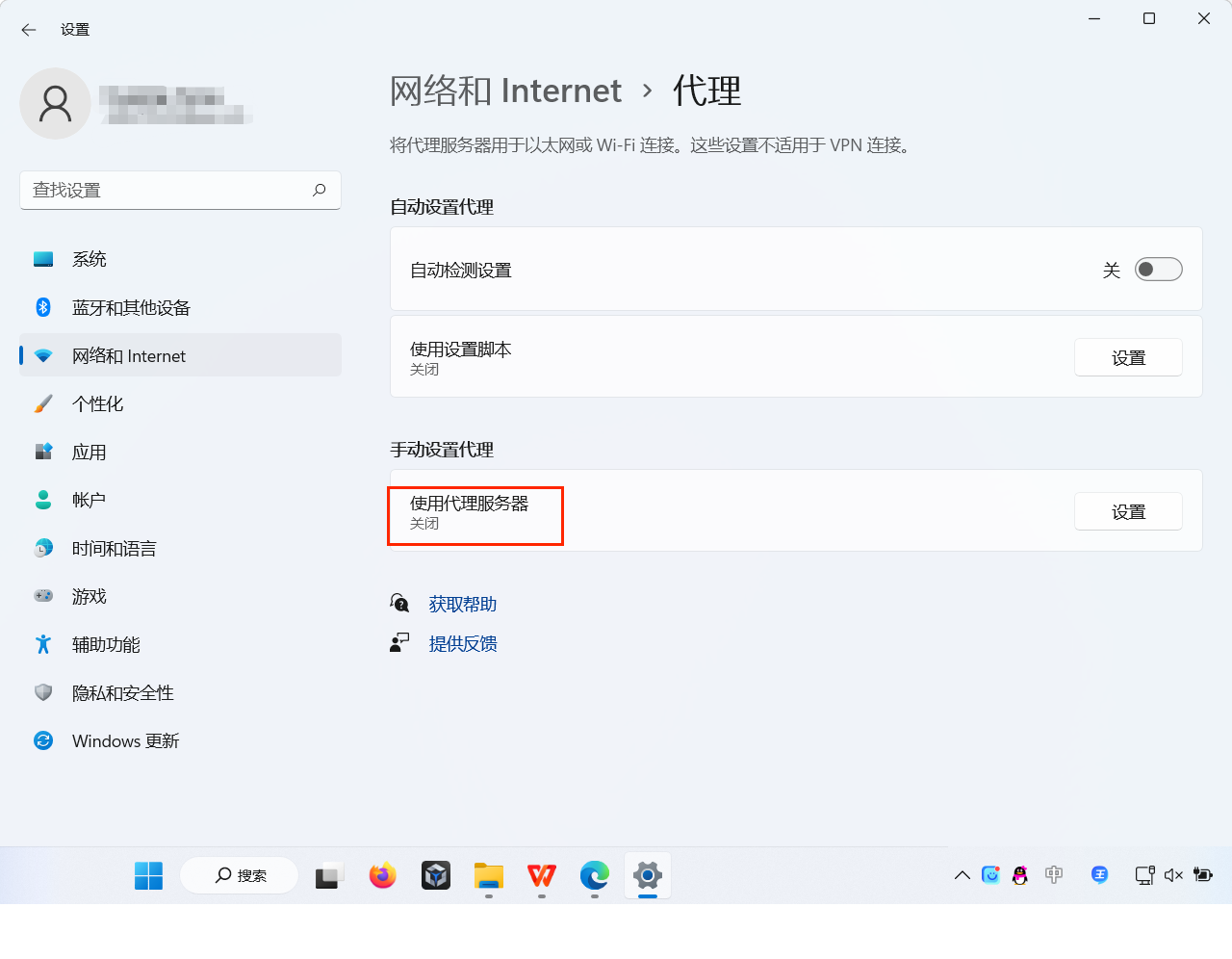The image size is (1232, 959).
Task: Click the taskbar 搜索 box
Action: pyautogui.click(x=240, y=875)
